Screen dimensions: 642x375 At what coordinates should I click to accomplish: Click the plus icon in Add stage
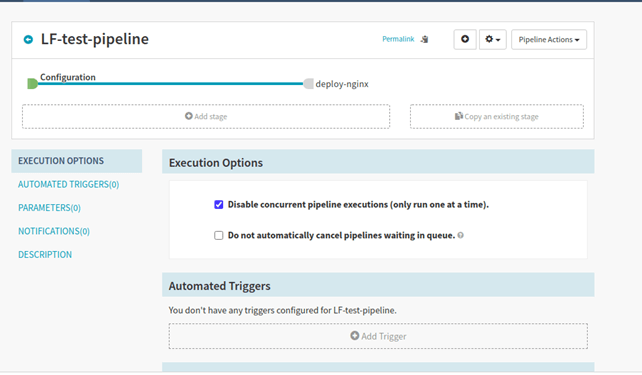click(188, 116)
